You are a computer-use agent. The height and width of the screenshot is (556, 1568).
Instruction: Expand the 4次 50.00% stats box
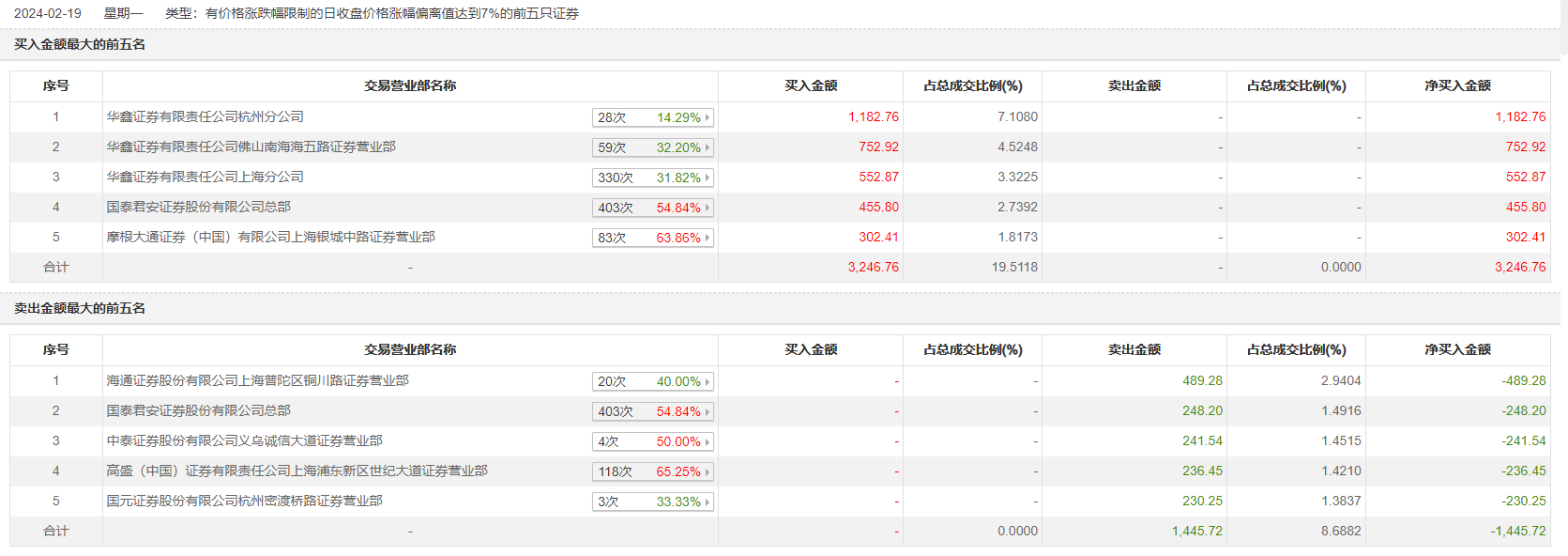[653, 441]
